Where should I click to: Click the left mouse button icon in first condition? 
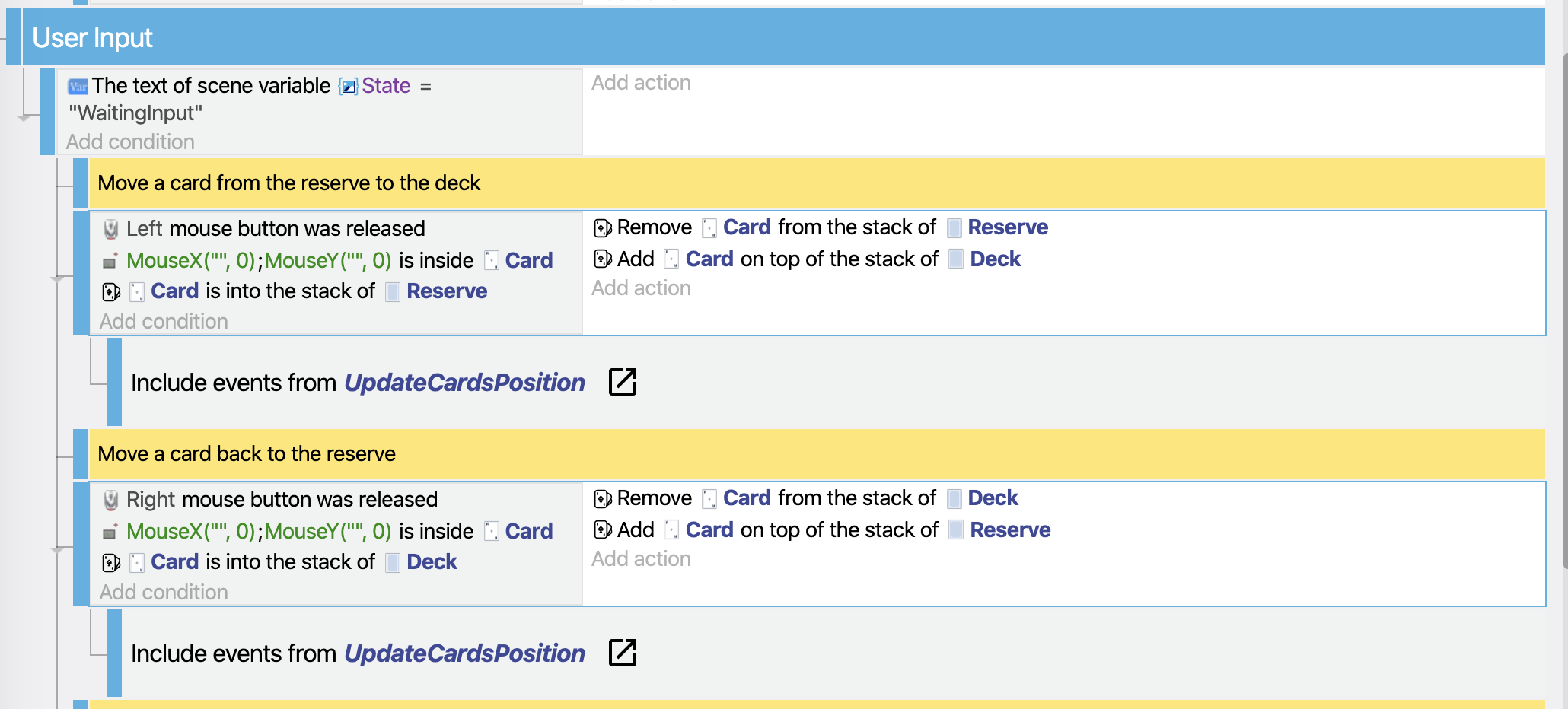[x=111, y=227]
